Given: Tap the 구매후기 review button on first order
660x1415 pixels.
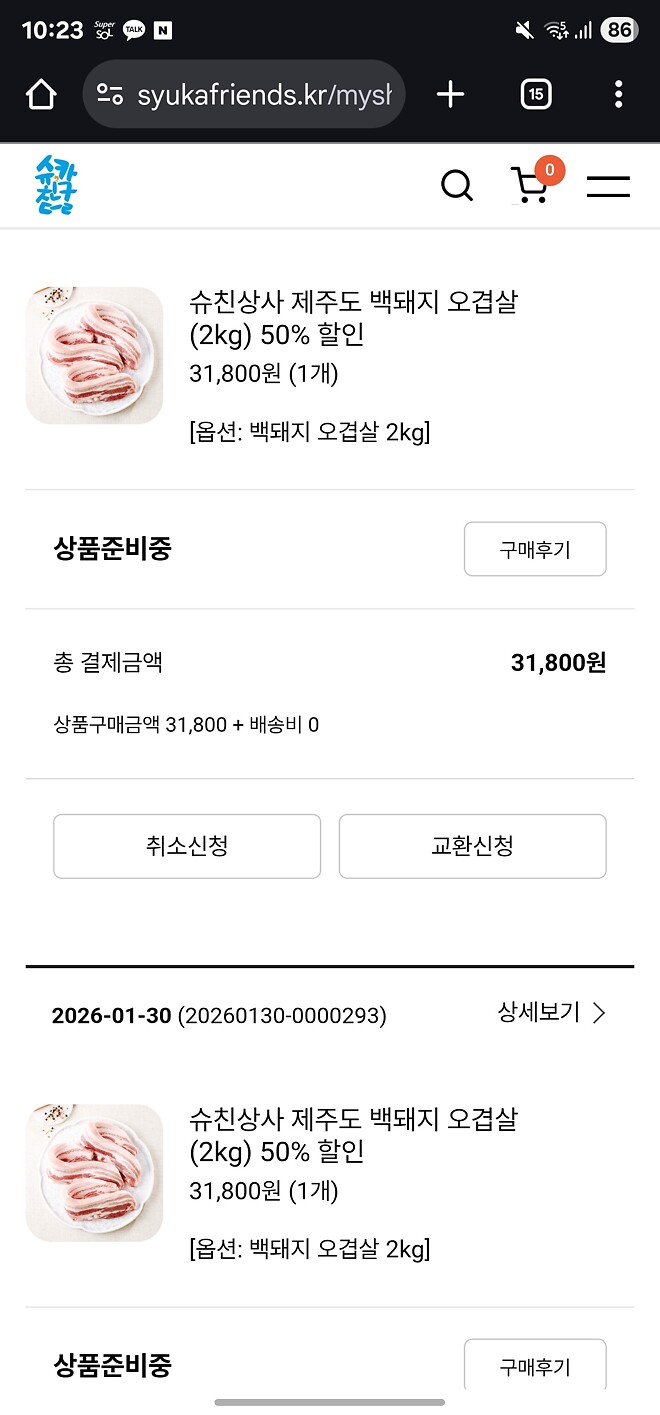Looking at the screenshot, I should [x=535, y=549].
